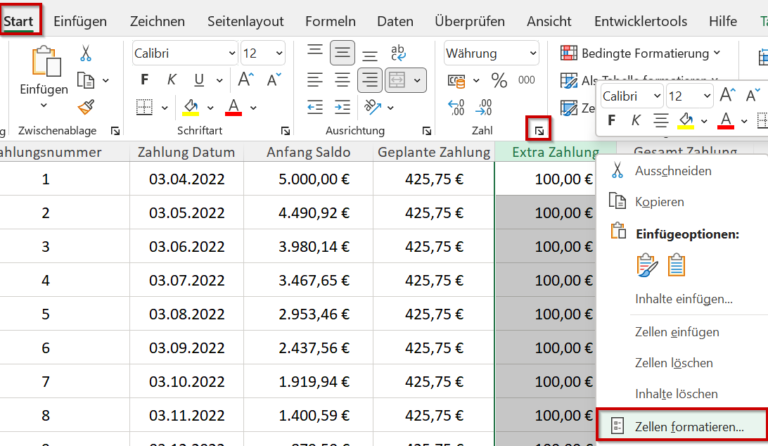This screenshot has width=768, height=446.
Task: Toggle bold F in the mini toolbar
Action: (x=611, y=120)
